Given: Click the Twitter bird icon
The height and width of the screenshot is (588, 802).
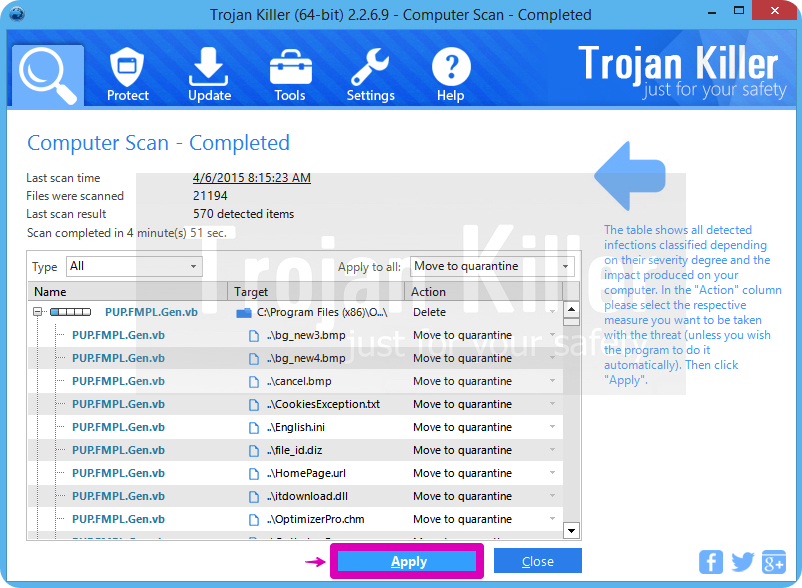Looking at the screenshot, I should (x=742, y=561).
